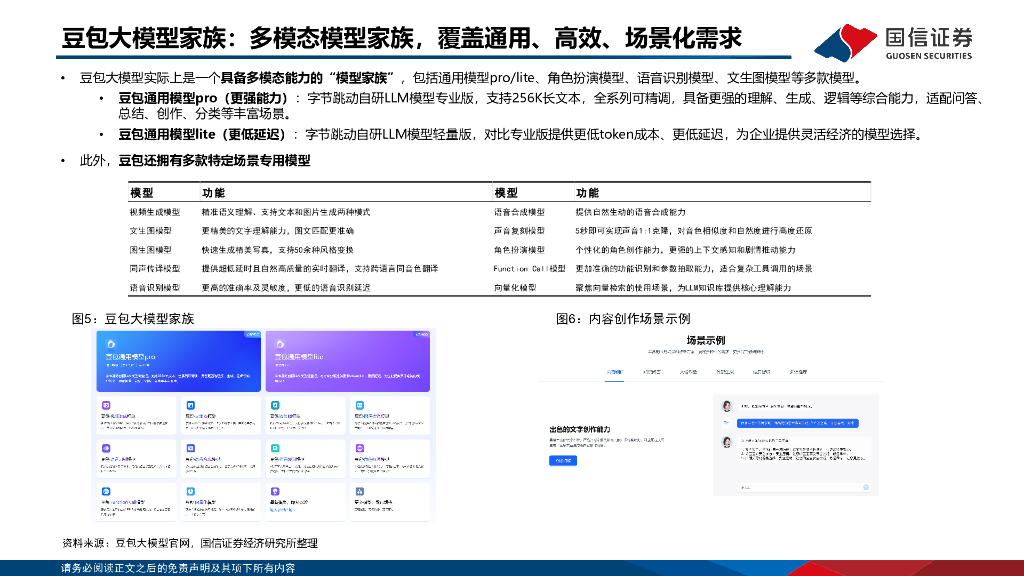Open the blue link in the bottom-row third card
This screenshot has height=576, width=1024.
coord(281,510)
